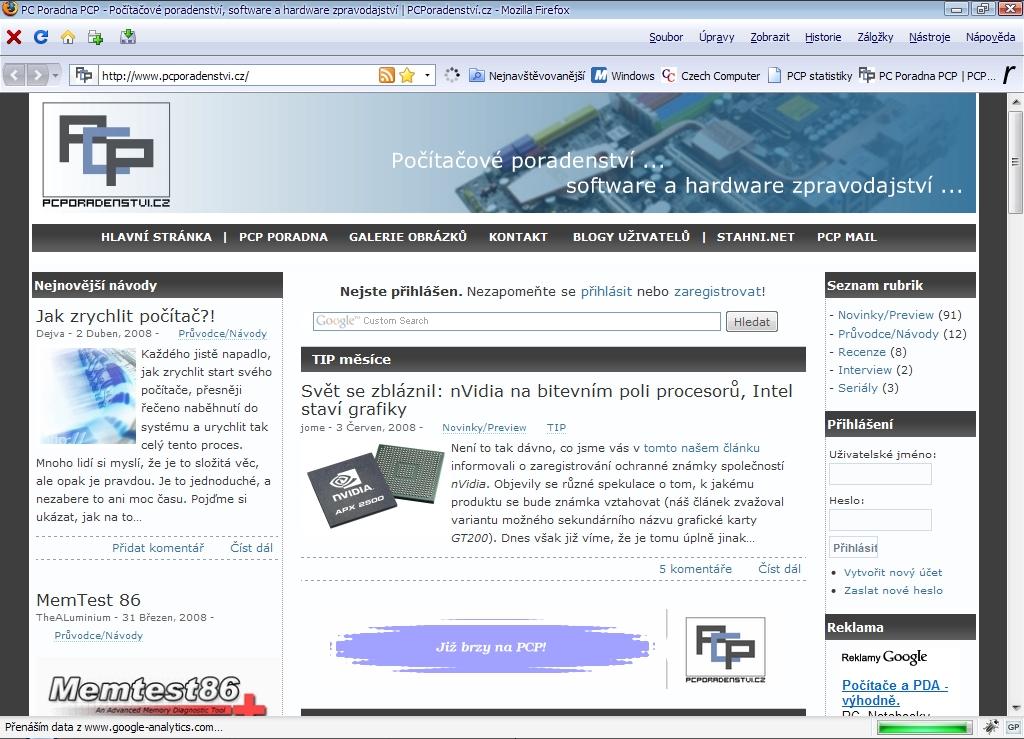Open the Nápověda menu
Screen dimensions: 1024x739
(990, 37)
